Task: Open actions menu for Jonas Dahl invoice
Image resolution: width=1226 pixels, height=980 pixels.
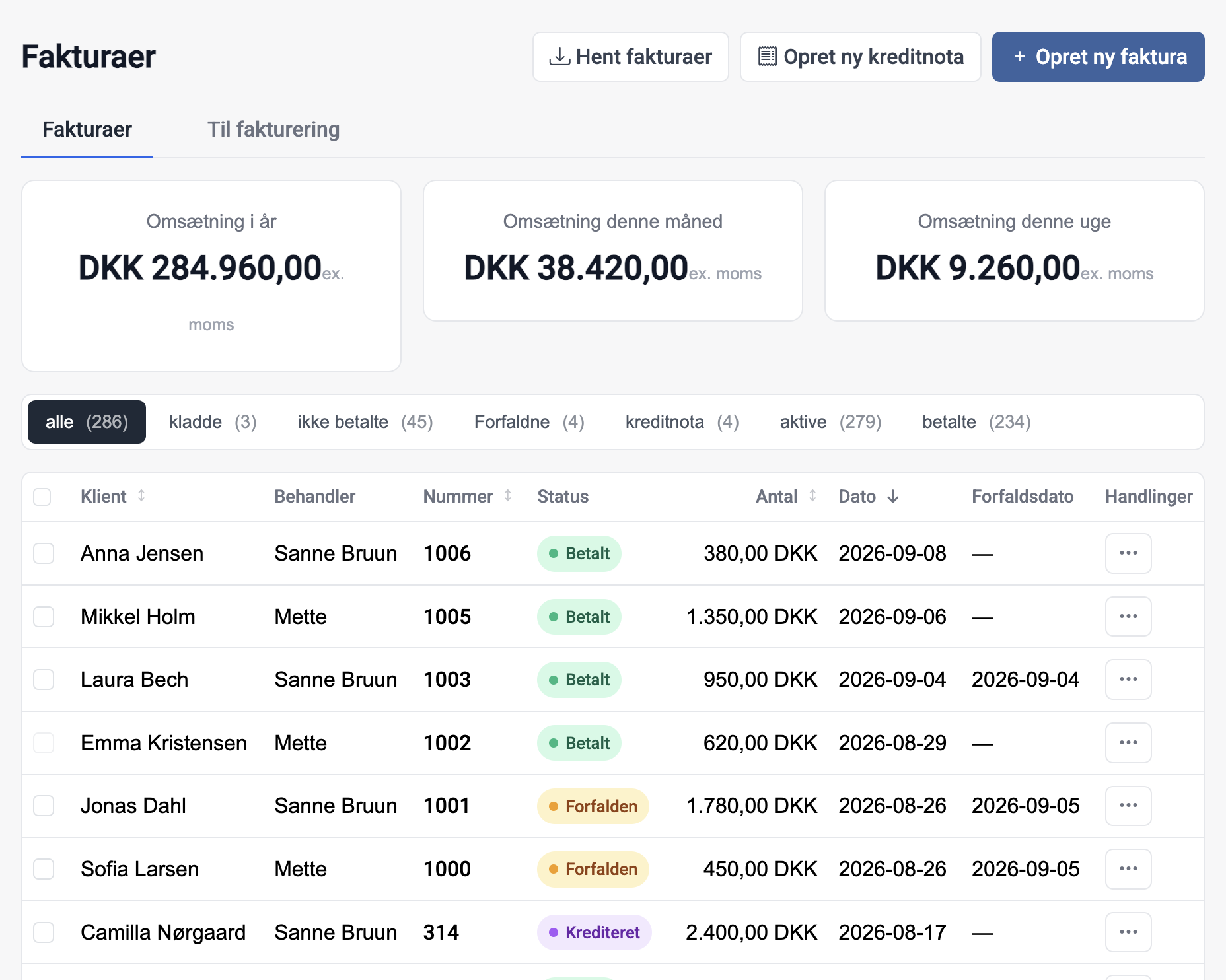Action: coord(1128,806)
